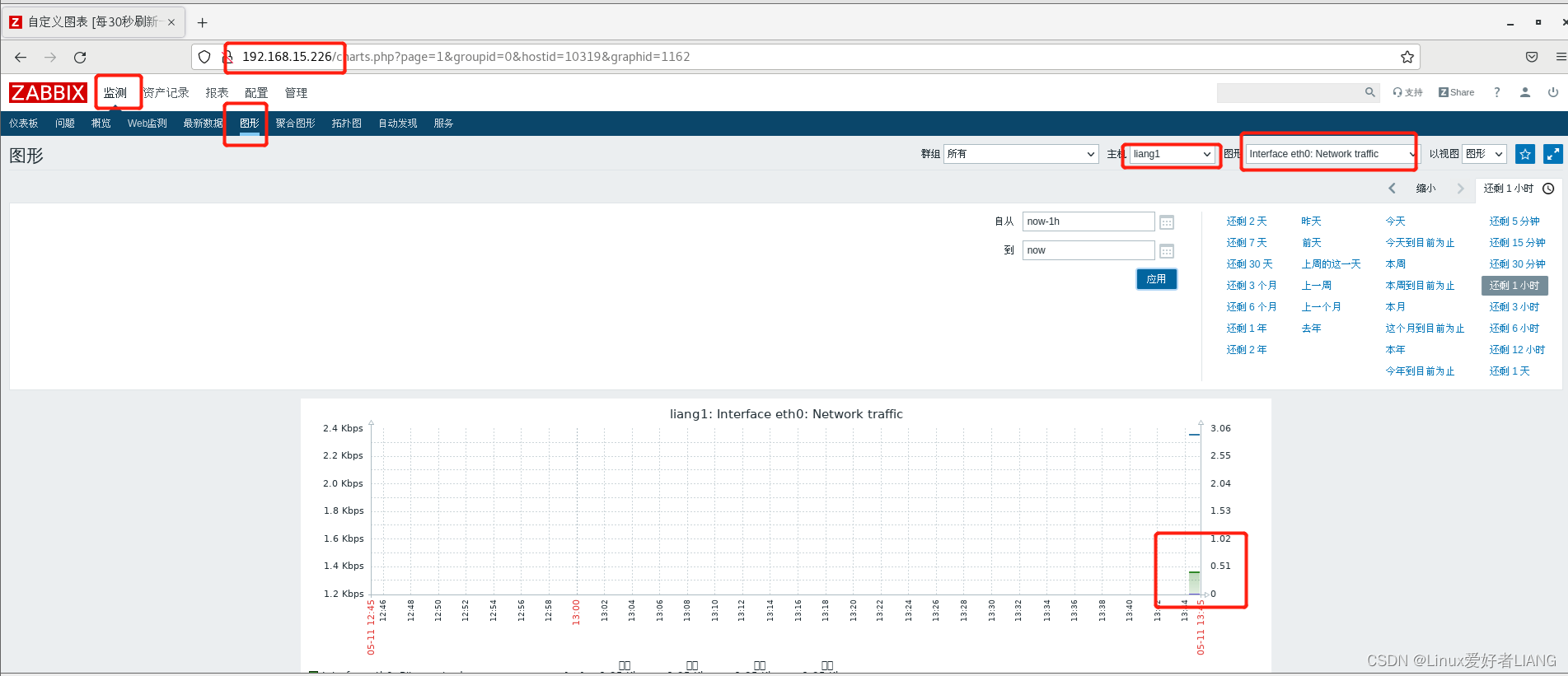Switch to the 自动发现 submenu
The image size is (1568, 676).
(398, 124)
